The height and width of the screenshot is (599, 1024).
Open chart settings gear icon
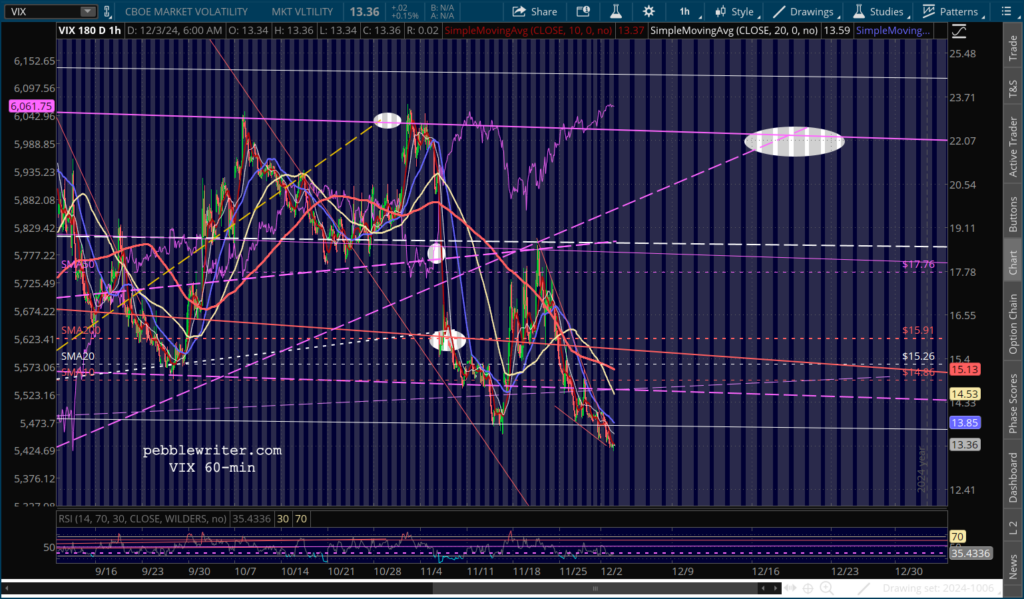click(x=648, y=11)
